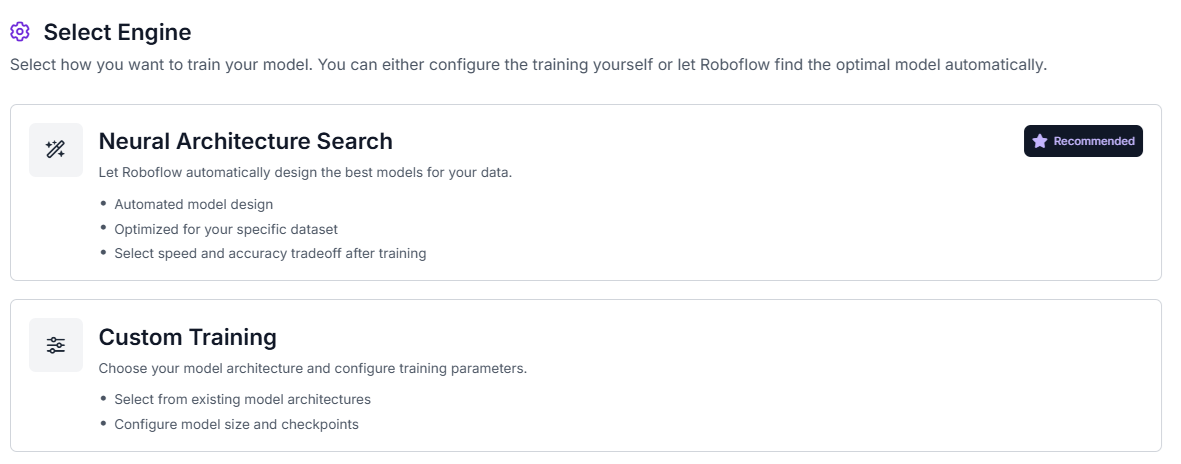Image resolution: width=1181 pixels, height=464 pixels.
Task: Click 'Configure model size and checkpoints' bullet
Action: (237, 424)
